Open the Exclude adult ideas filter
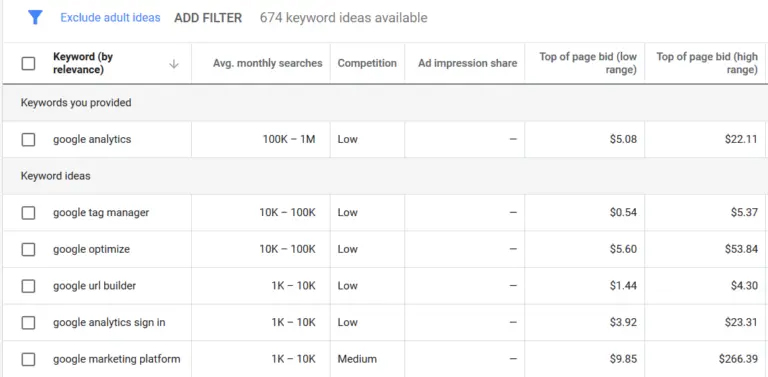The width and height of the screenshot is (768, 377). click(x=110, y=18)
